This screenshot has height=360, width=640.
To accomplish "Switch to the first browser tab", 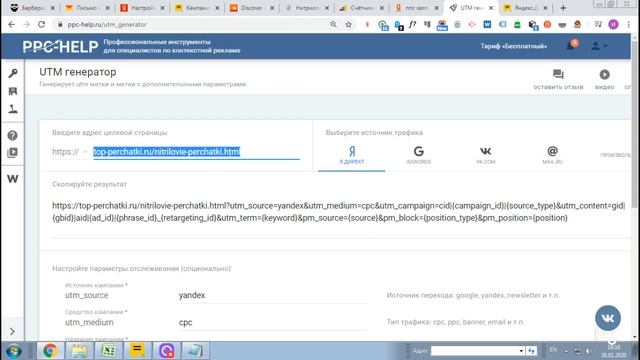I will (x=32, y=8).
